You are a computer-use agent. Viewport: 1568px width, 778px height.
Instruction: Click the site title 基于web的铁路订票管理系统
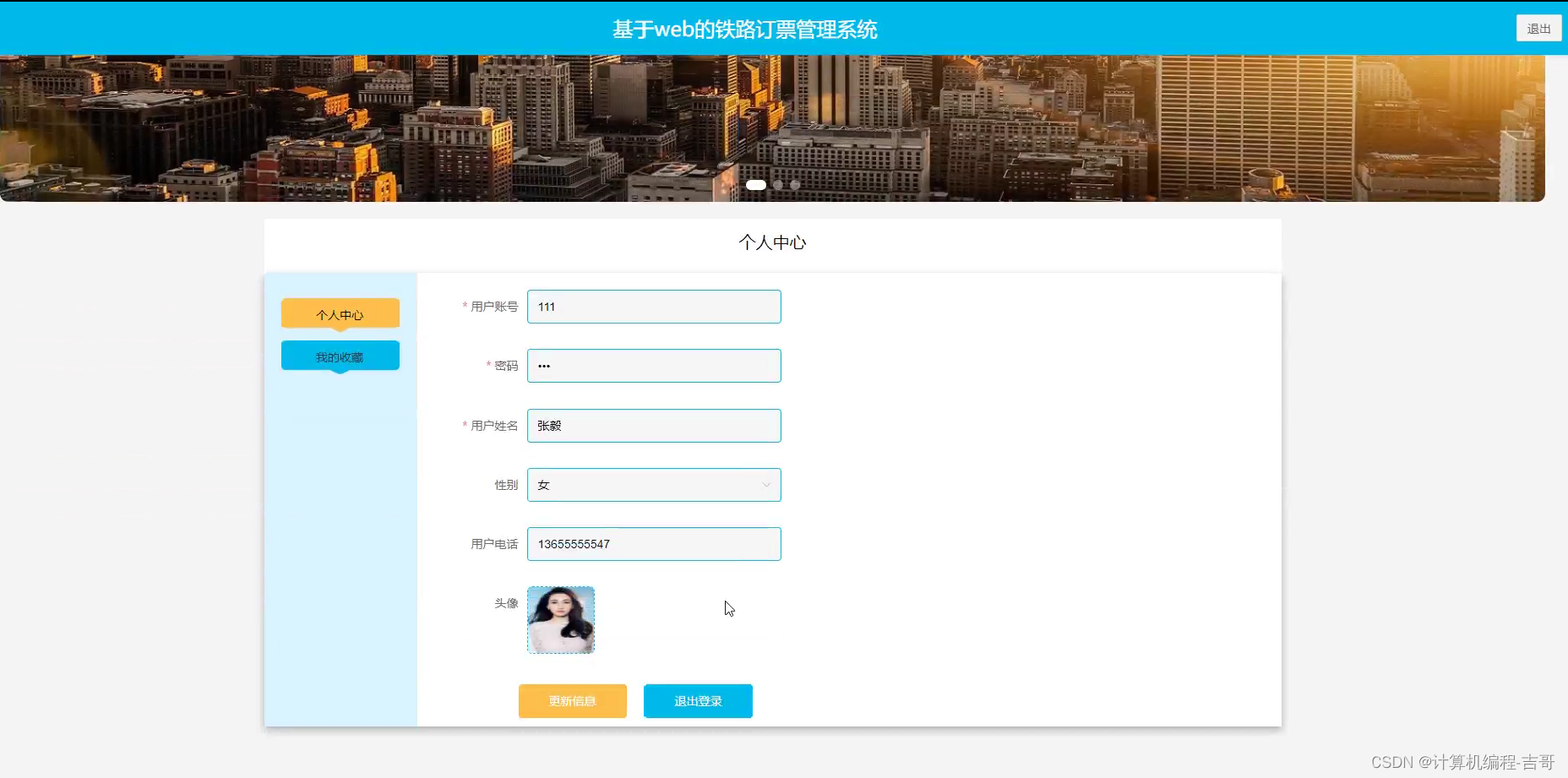(745, 30)
